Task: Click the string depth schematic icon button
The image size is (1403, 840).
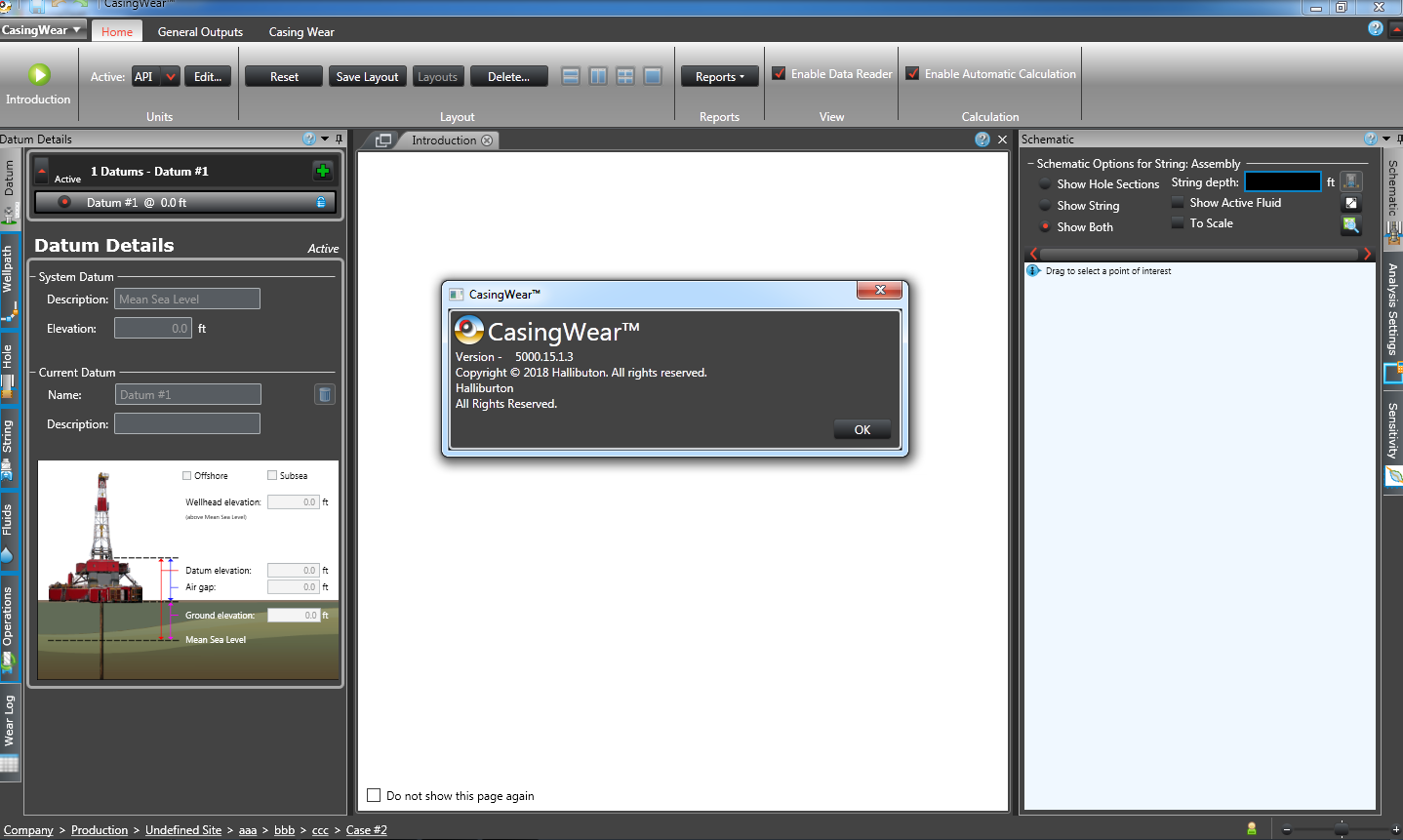Action: pyautogui.click(x=1351, y=181)
